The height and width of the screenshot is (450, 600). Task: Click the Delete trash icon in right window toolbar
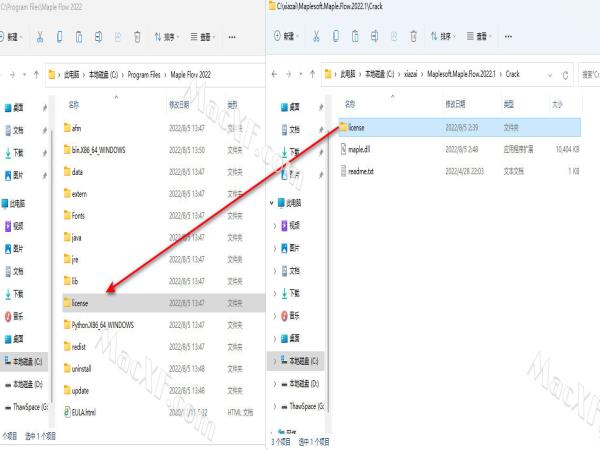(414, 36)
